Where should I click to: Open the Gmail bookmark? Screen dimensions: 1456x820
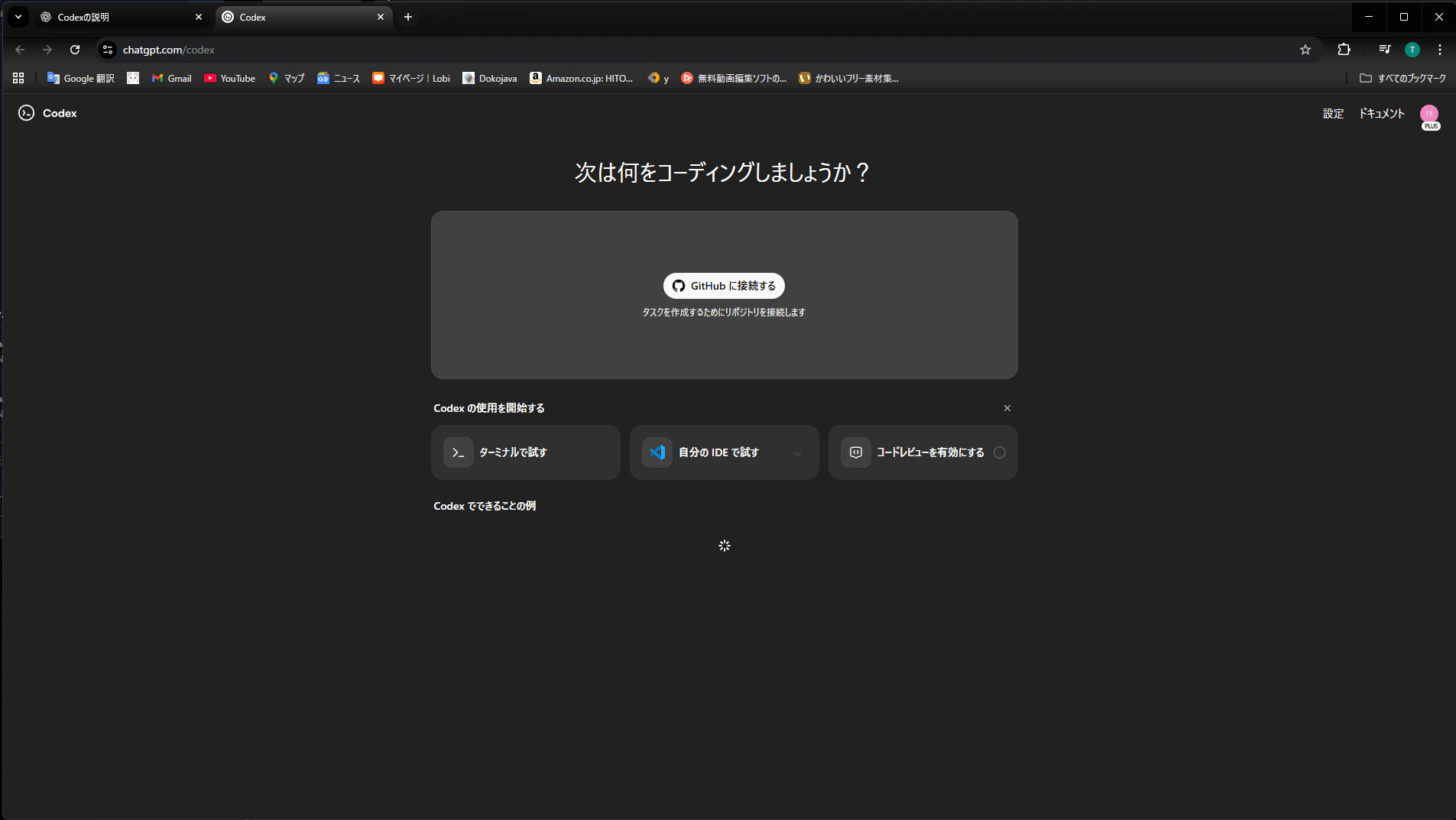pos(171,78)
